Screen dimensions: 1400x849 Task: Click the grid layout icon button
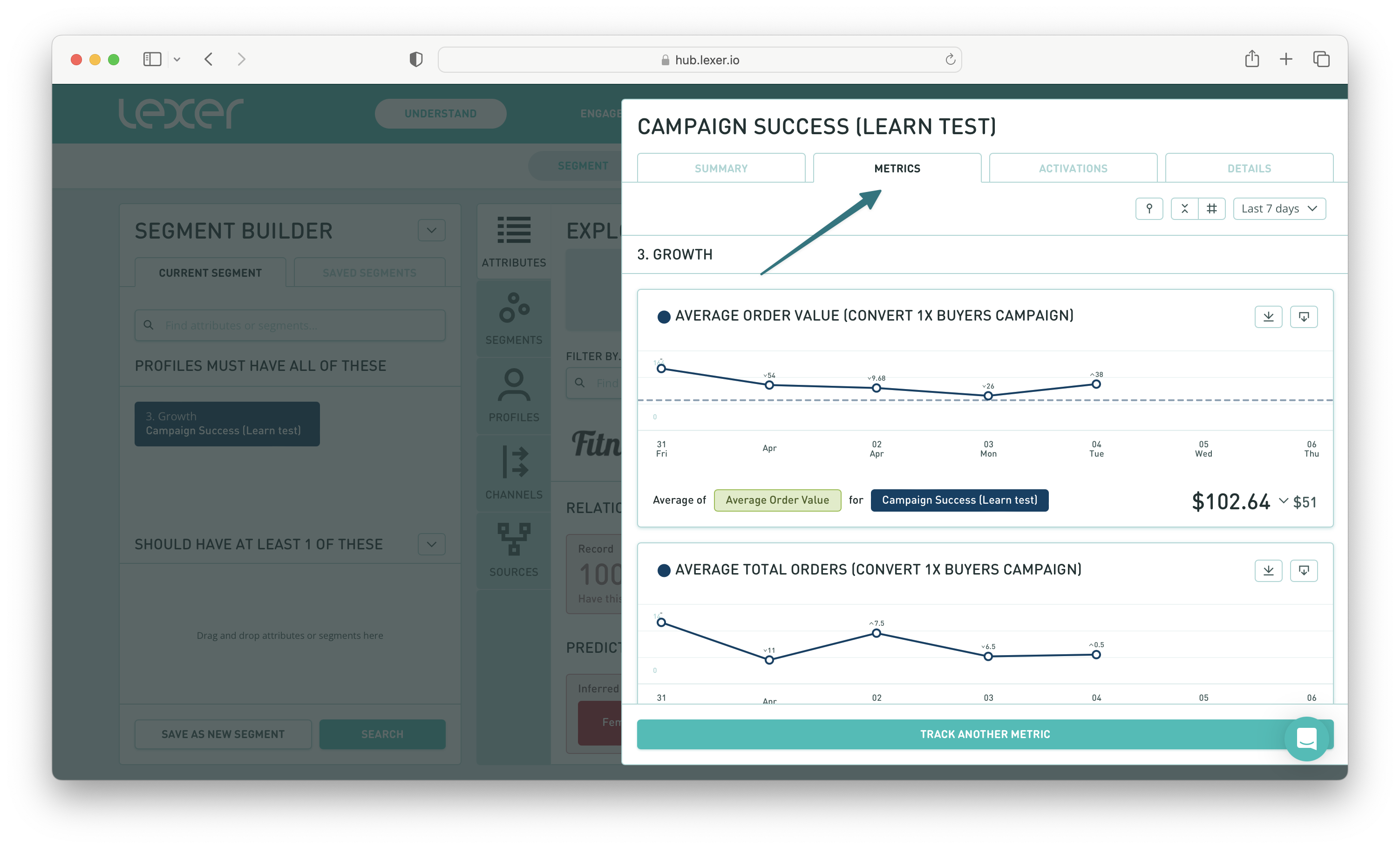pyautogui.click(x=1212, y=209)
